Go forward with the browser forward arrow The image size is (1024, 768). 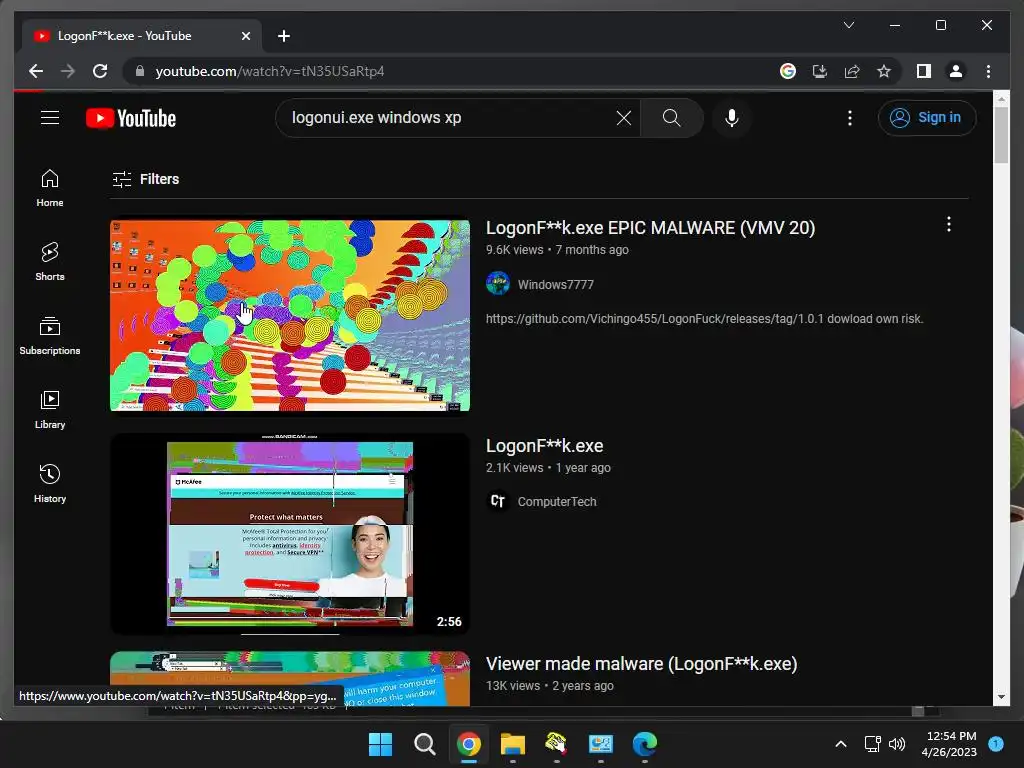pos(68,71)
